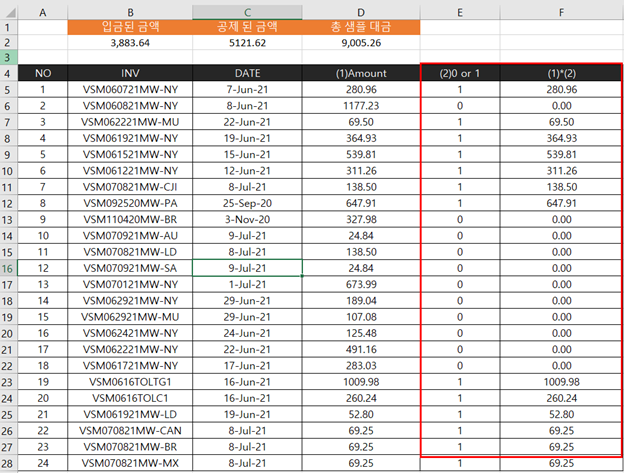Viewport: 624px width, 473px height.
Task: Click the orange '총 샘플 대금' header cell
Action: [361, 27]
